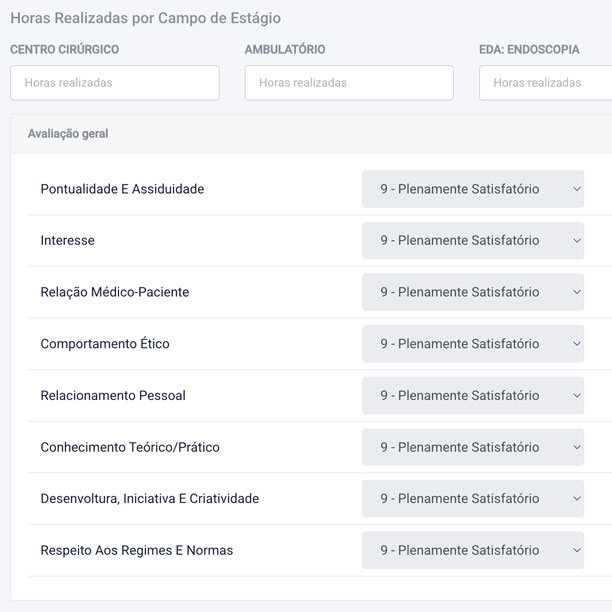The image size is (612, 612).
Task: Open the Pontualidade E Assiduidade rating dropdown
Action: (472, 189)
